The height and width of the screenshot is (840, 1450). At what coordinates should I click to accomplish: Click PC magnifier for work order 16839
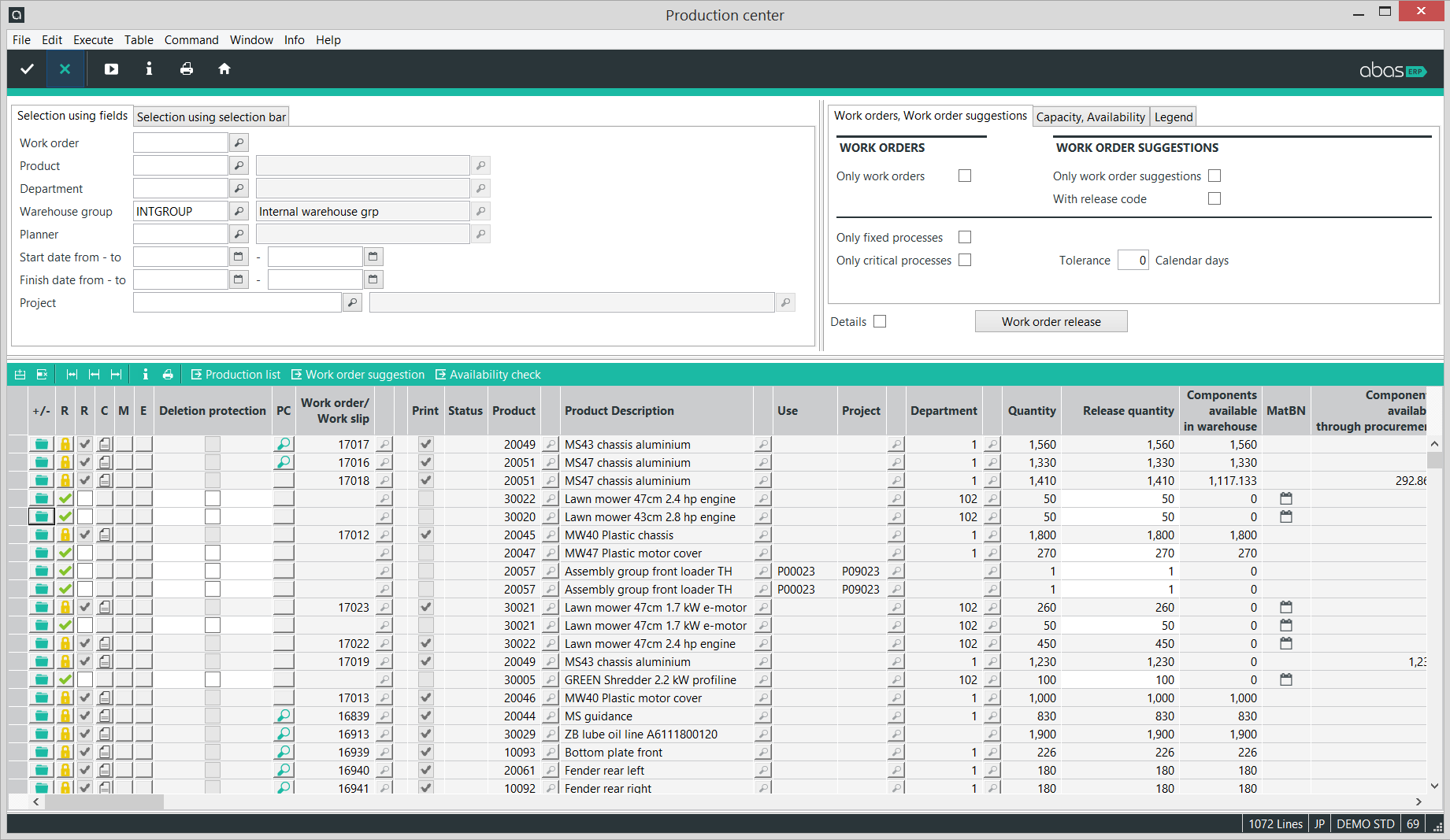pos(284,716)
